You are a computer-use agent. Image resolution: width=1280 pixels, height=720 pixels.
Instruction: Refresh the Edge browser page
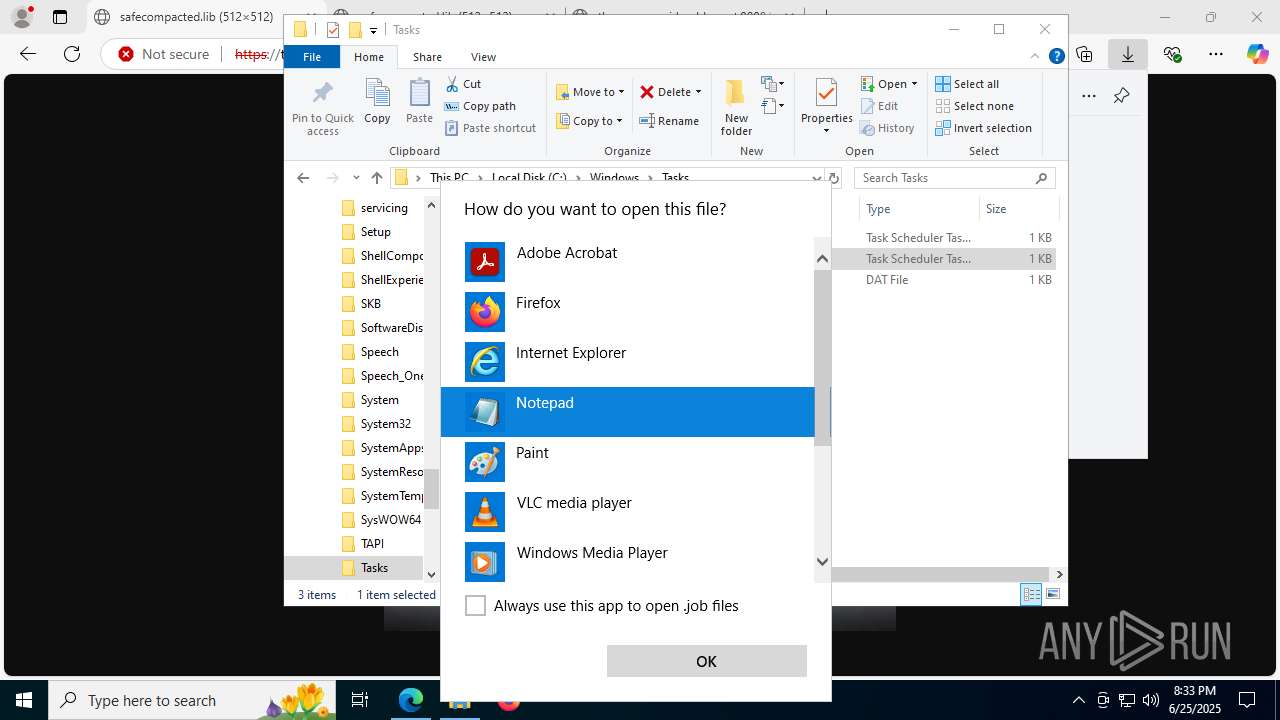[72, 54]
